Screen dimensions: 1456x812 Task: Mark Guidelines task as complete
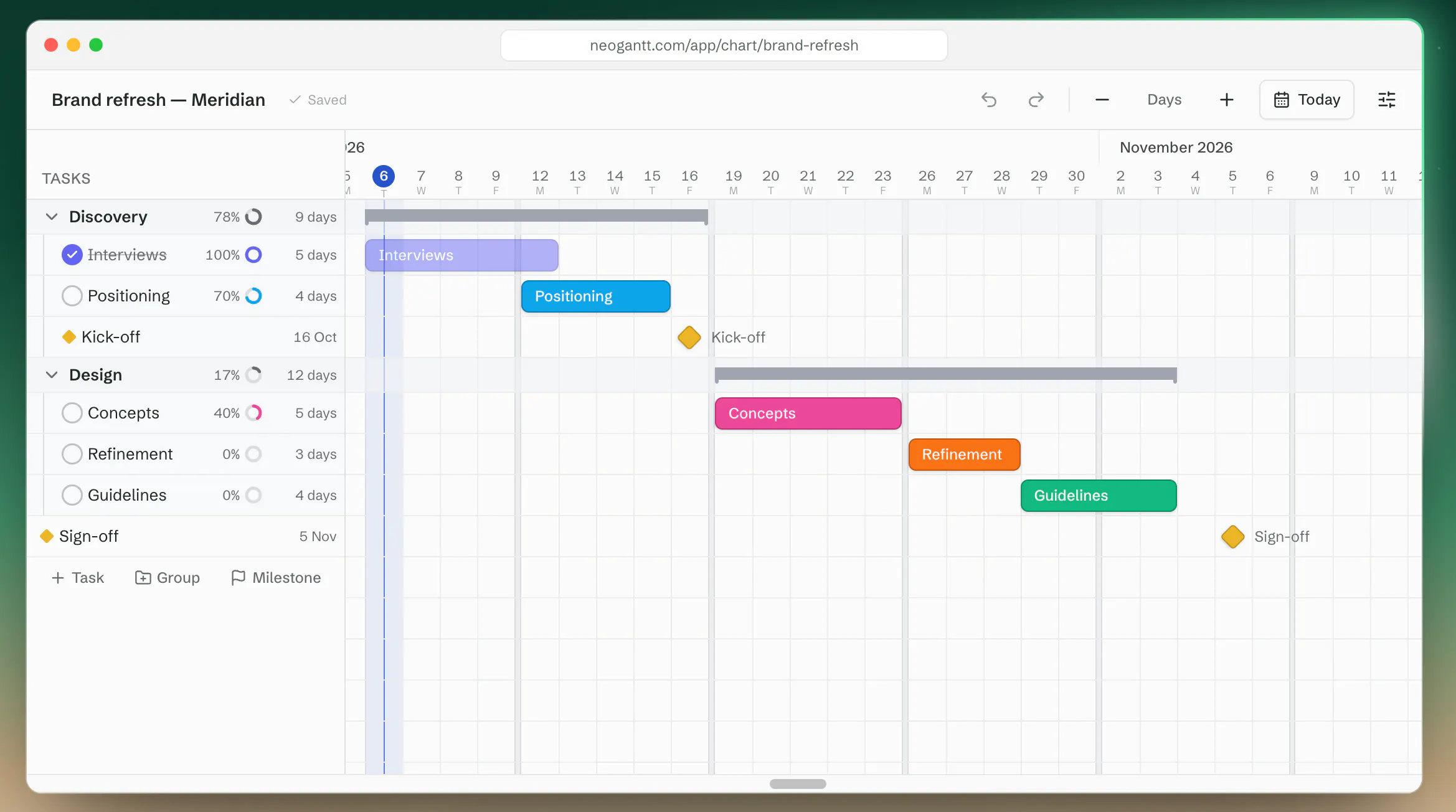(x=72, y=495)
